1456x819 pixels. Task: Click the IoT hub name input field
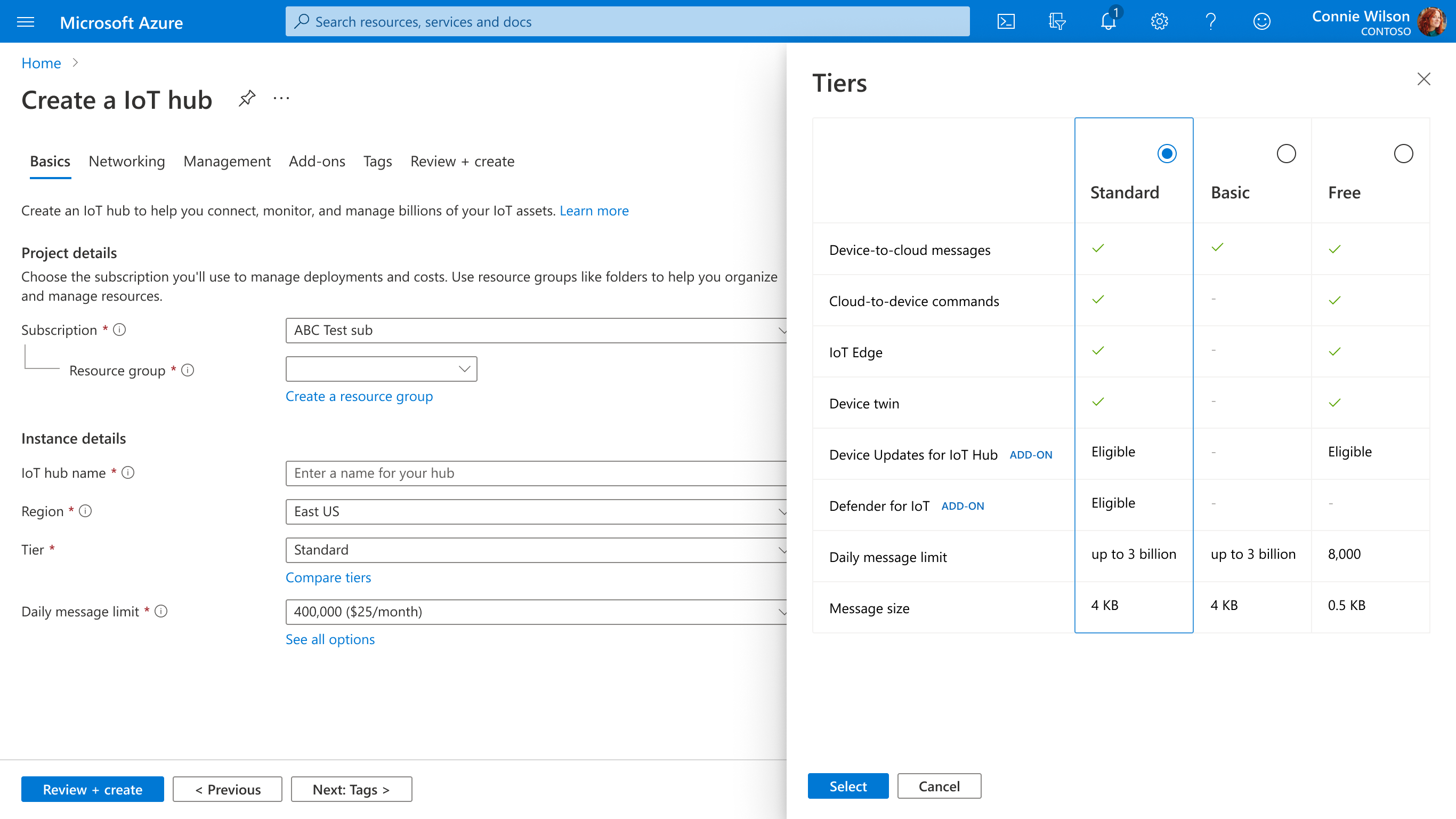[x=536, y=473]
